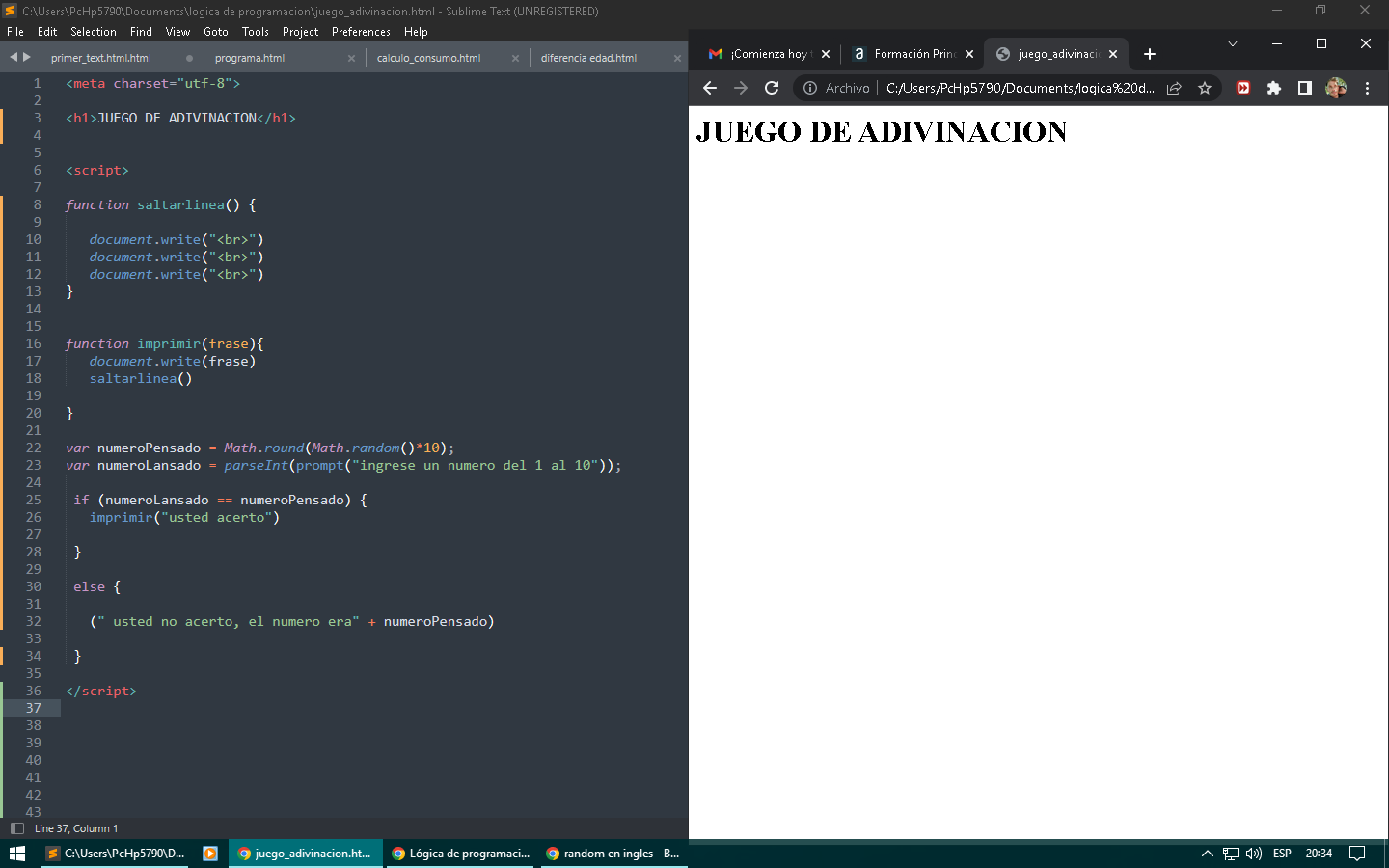This screenshot has height=868, width=1389.
Task: Click unsaved dot on primer_text.html.html tab
Action: (189, 58)
